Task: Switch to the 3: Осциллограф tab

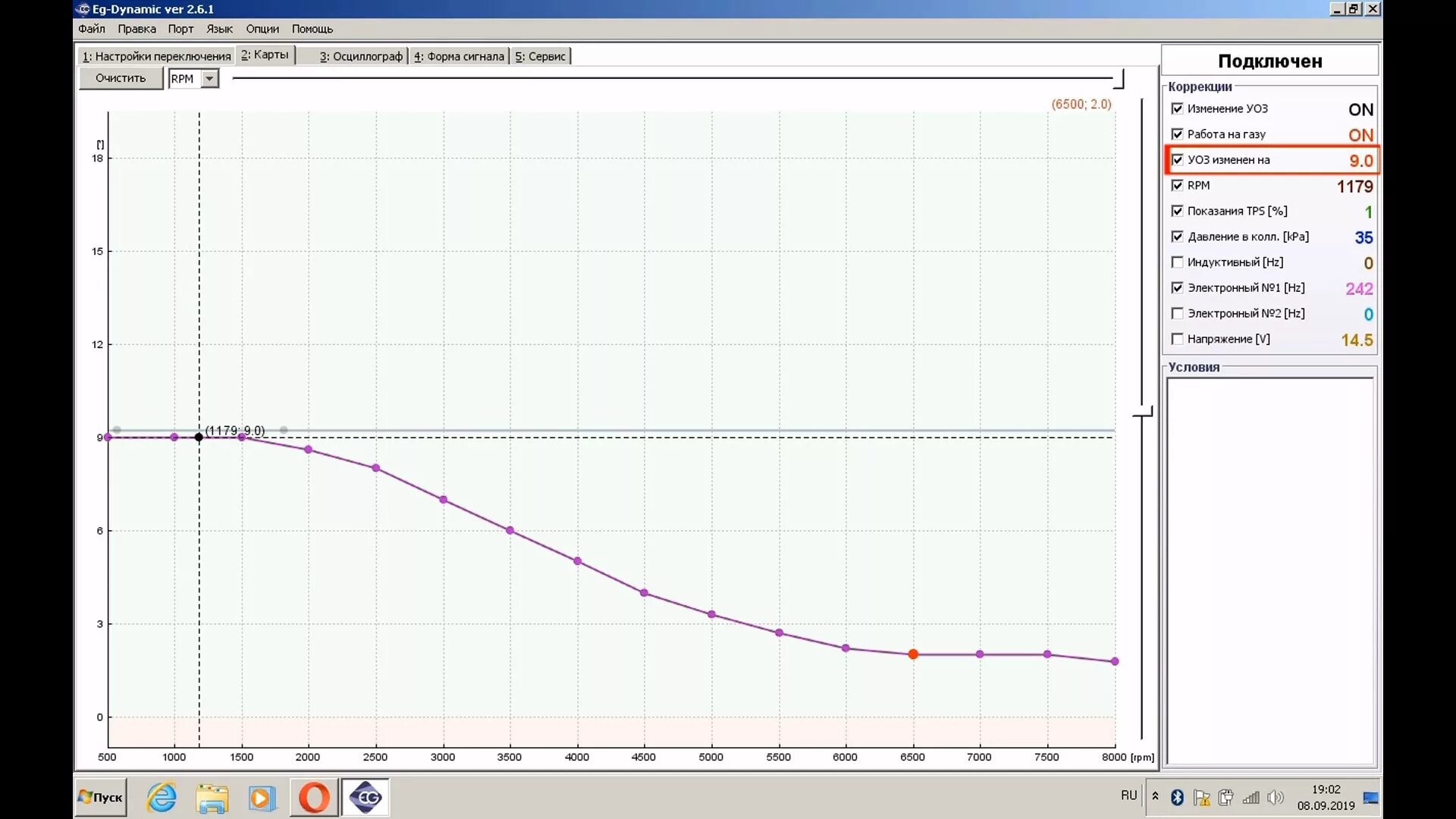Action: (x=360, y=56)
